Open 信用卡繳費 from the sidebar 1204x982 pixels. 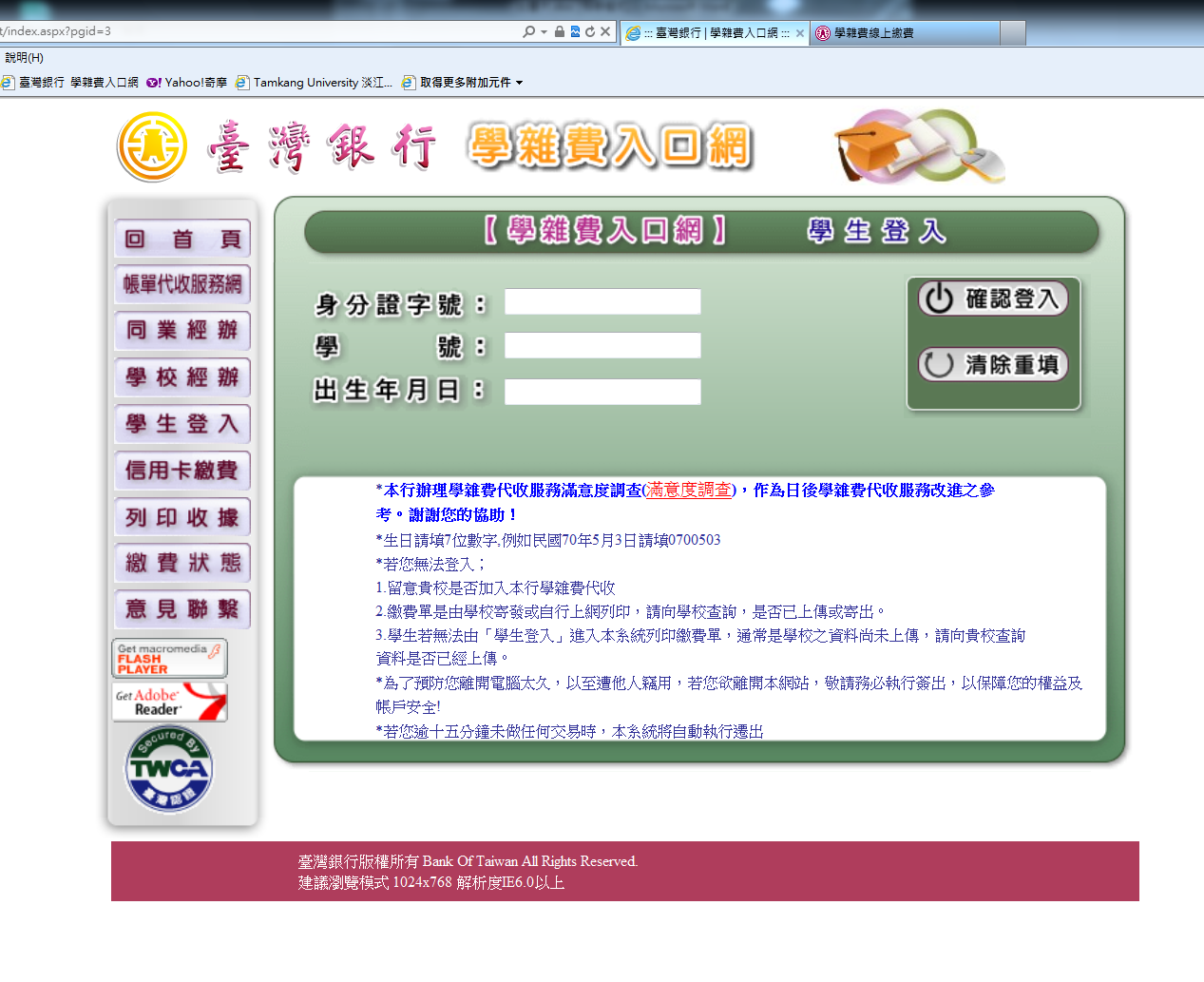click(182, 471)
